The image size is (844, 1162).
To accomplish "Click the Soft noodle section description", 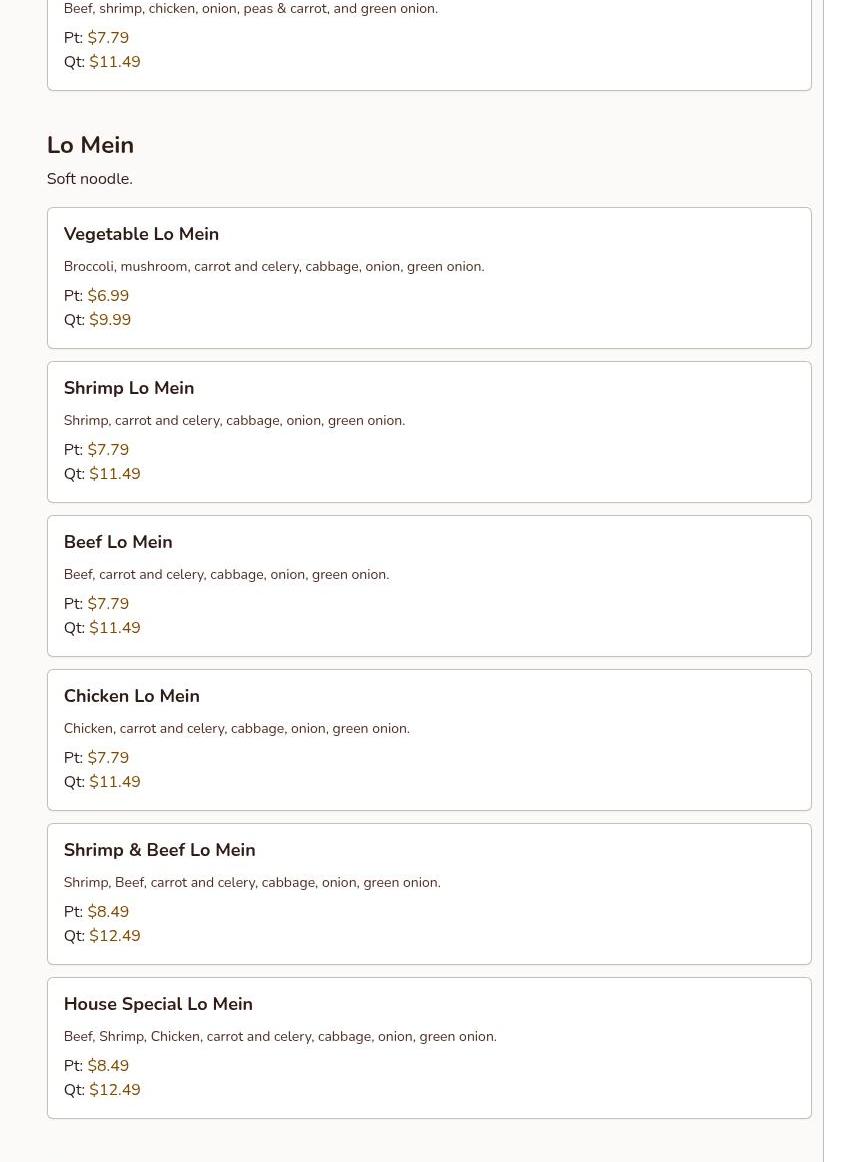I will click(x=89, y=179).
